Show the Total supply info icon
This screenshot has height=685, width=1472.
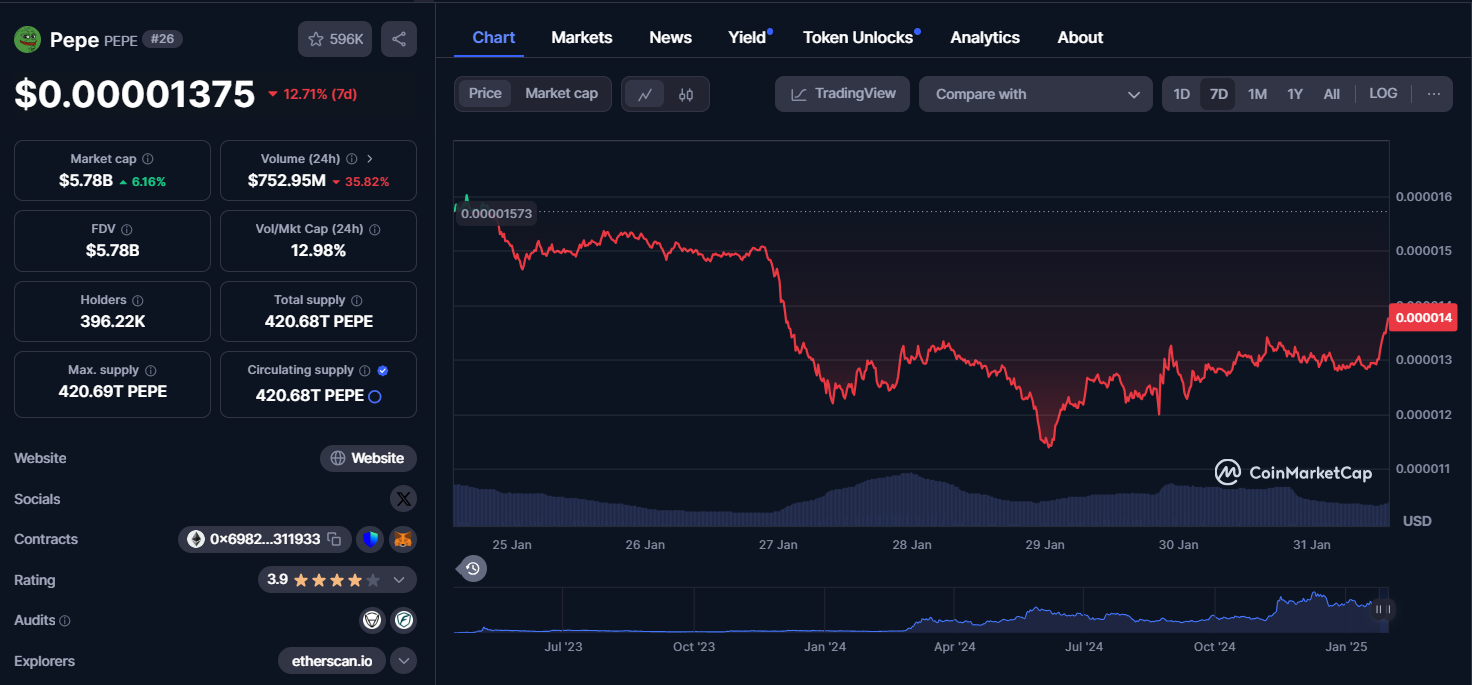coord(357,300)
